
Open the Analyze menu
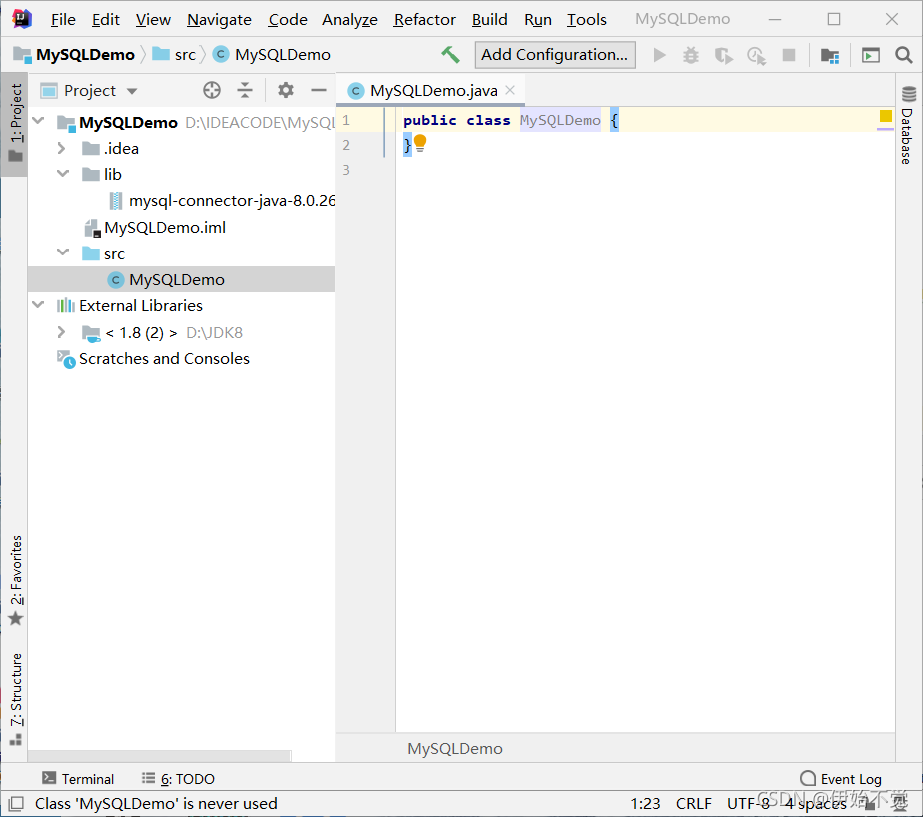(x=350, y=19)
